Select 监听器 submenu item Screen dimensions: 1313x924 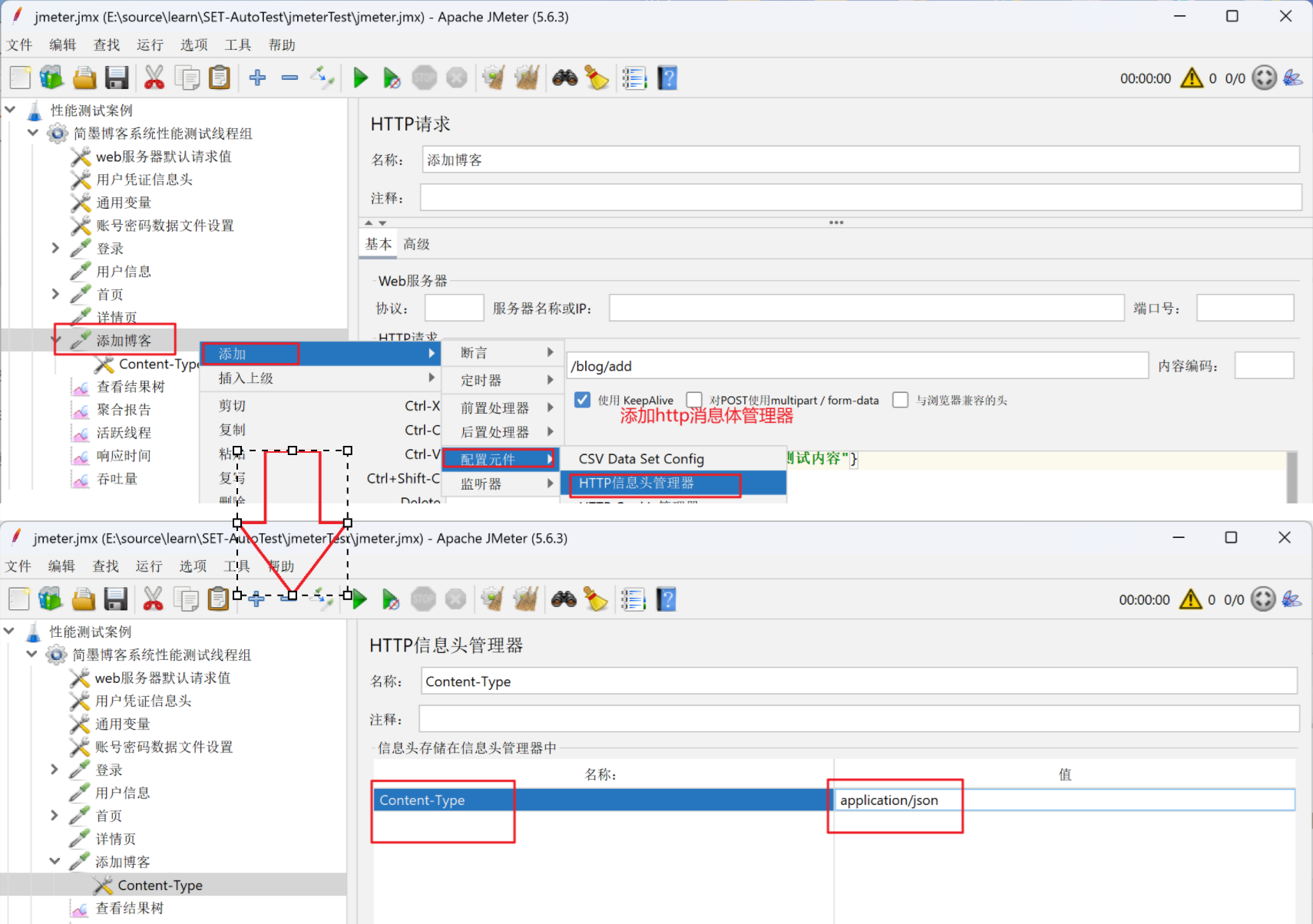click(x=501, y=483)
